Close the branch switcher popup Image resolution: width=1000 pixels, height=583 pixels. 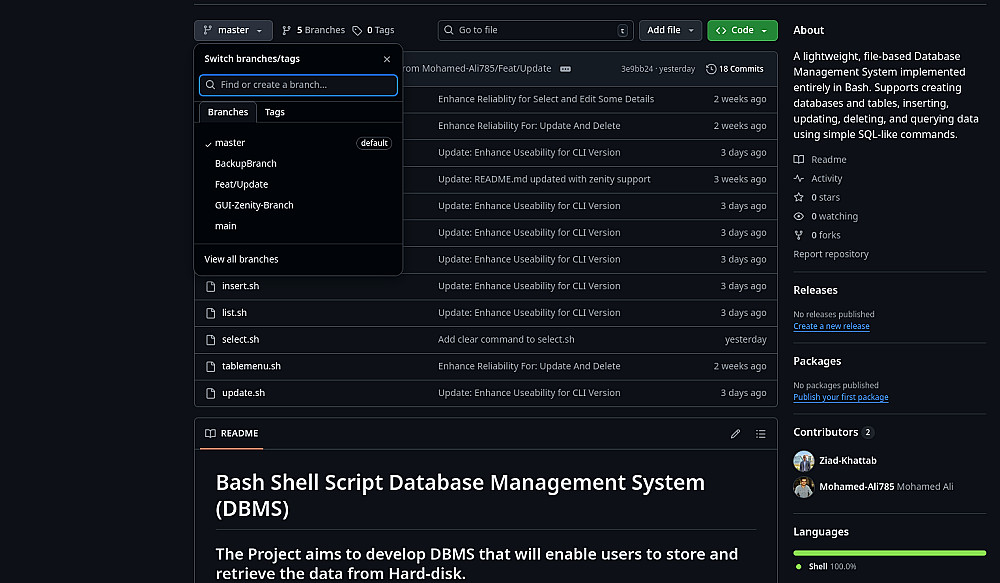point(387,59)
